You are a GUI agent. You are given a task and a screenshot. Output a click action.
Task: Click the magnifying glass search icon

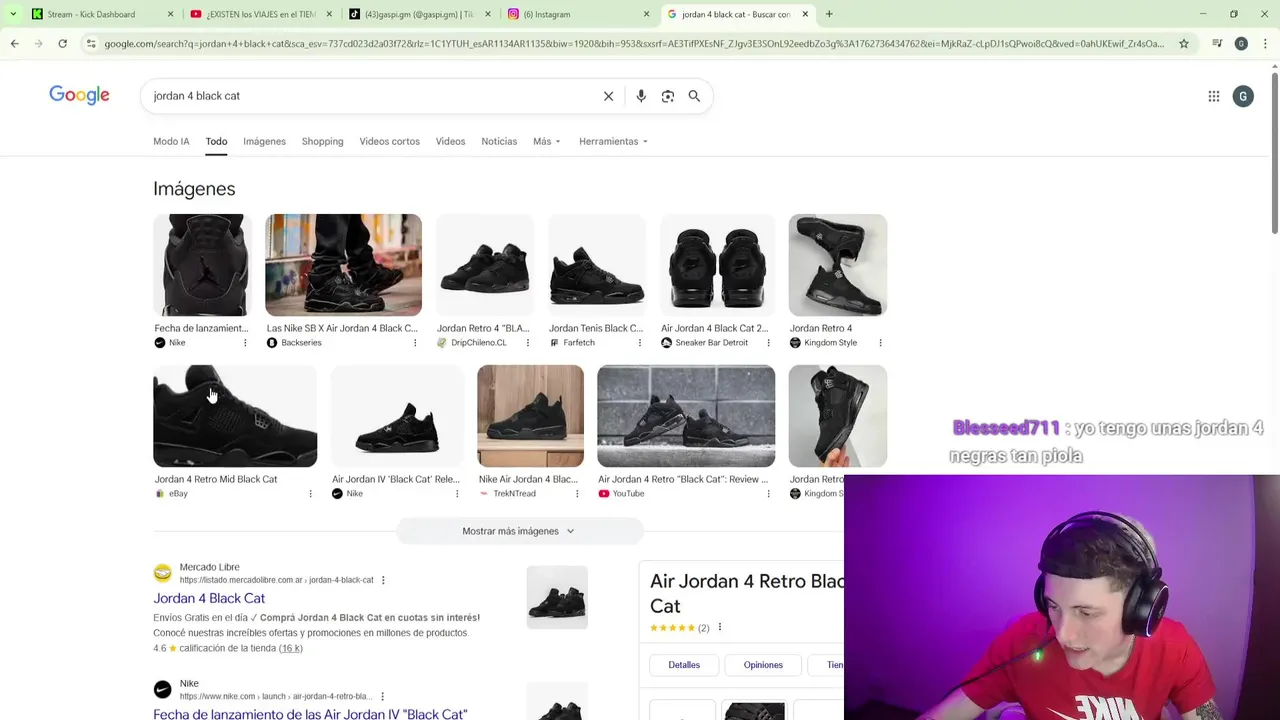[694, 96]
